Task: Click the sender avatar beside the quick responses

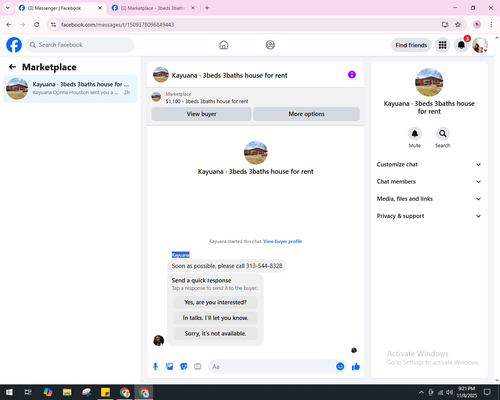Action: pyautogui.click(x=158, y=340)
